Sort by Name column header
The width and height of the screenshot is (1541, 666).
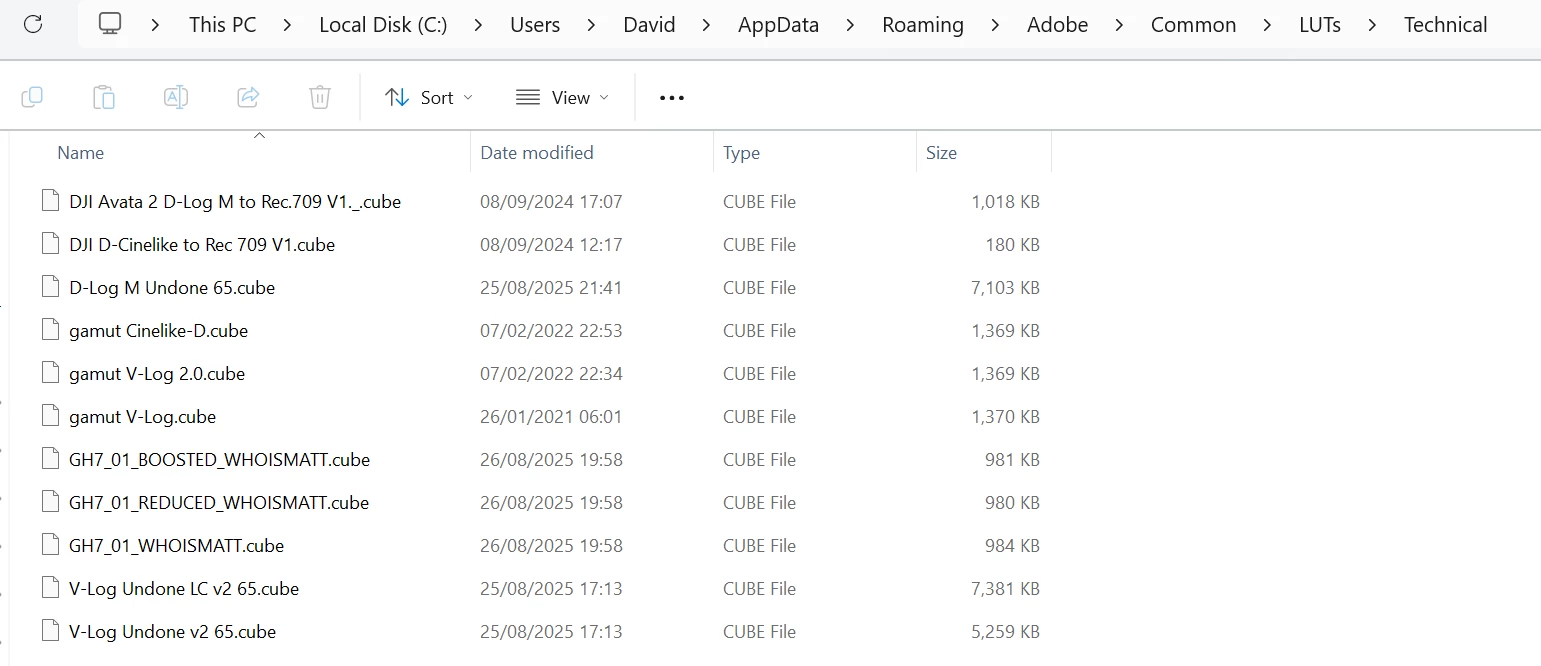pyautogui.click(x=81, y=153)
